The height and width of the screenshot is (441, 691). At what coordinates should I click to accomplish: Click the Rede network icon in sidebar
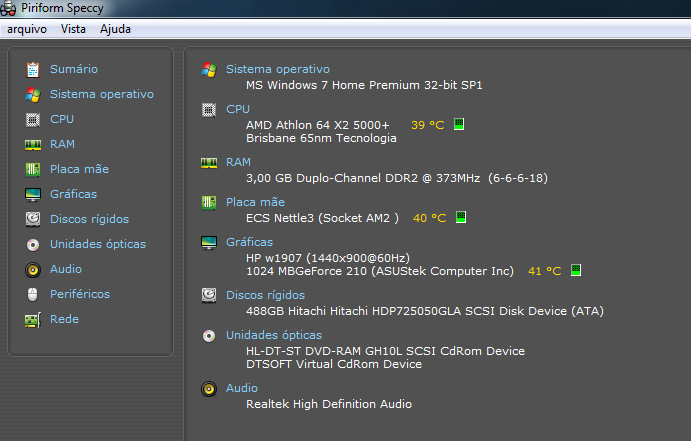33,319
